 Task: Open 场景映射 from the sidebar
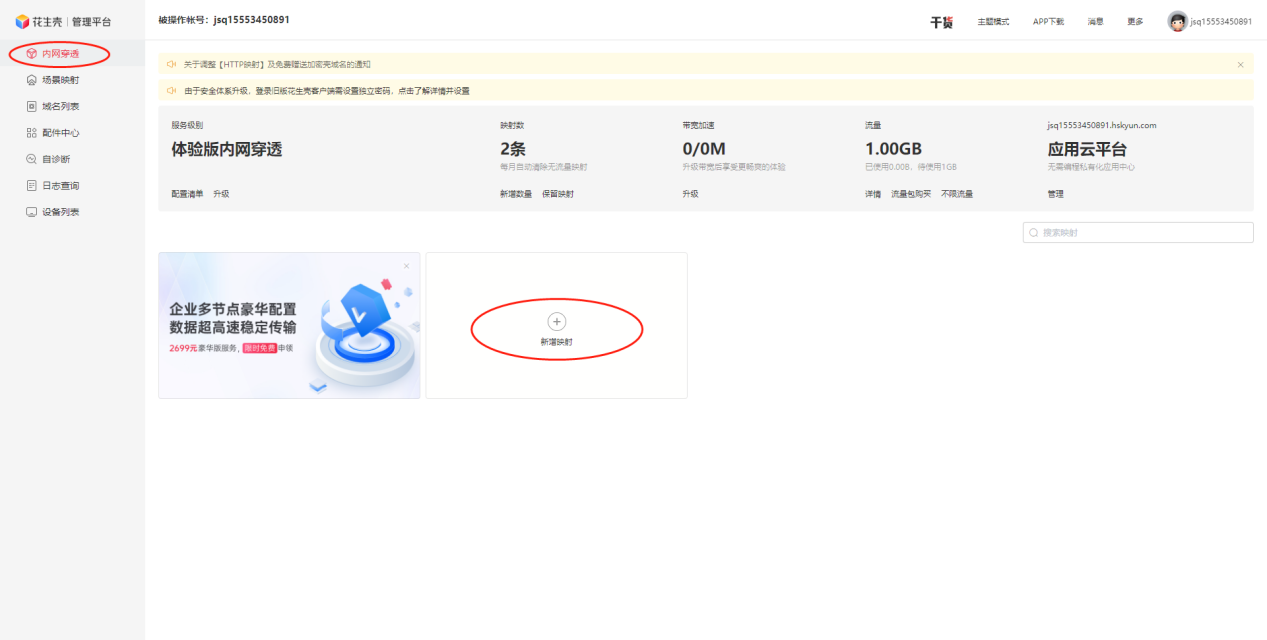tap(60, 80)
